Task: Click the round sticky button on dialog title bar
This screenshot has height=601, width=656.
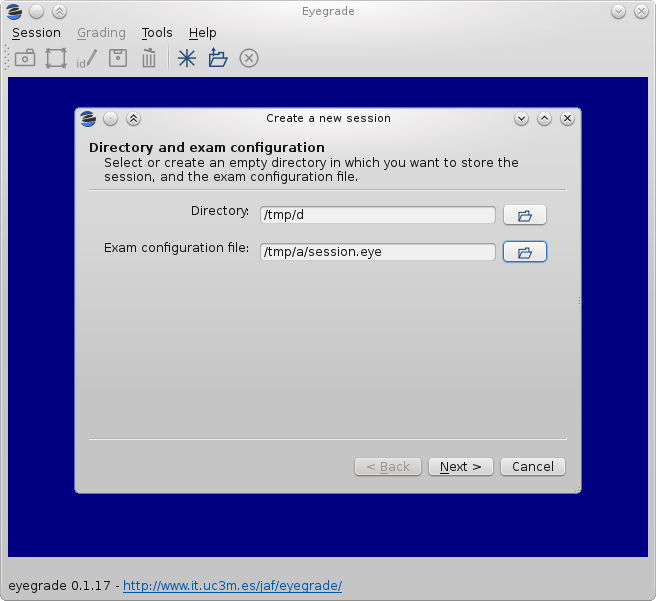Action: [110, 119]
